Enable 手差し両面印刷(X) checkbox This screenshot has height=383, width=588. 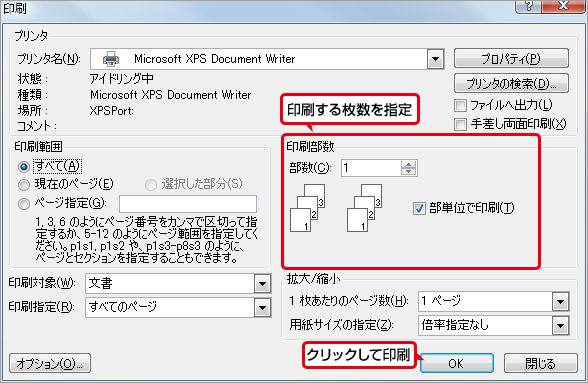[460, 124]
